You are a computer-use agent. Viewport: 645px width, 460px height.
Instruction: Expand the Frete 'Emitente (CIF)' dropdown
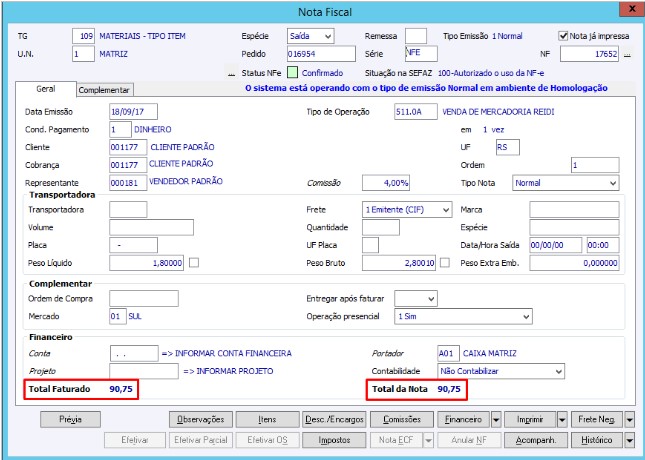click(x=407, y=209)
